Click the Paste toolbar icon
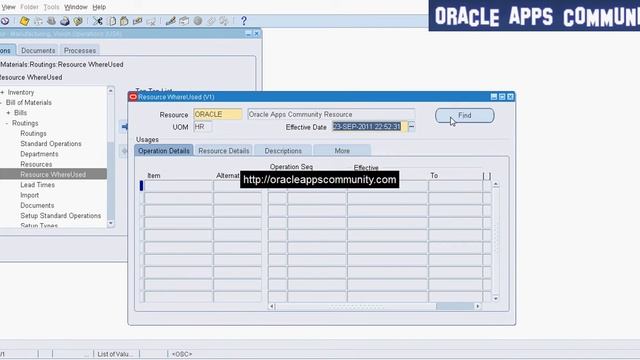Screen dimensions: 640x360 [x=124, y=21]
